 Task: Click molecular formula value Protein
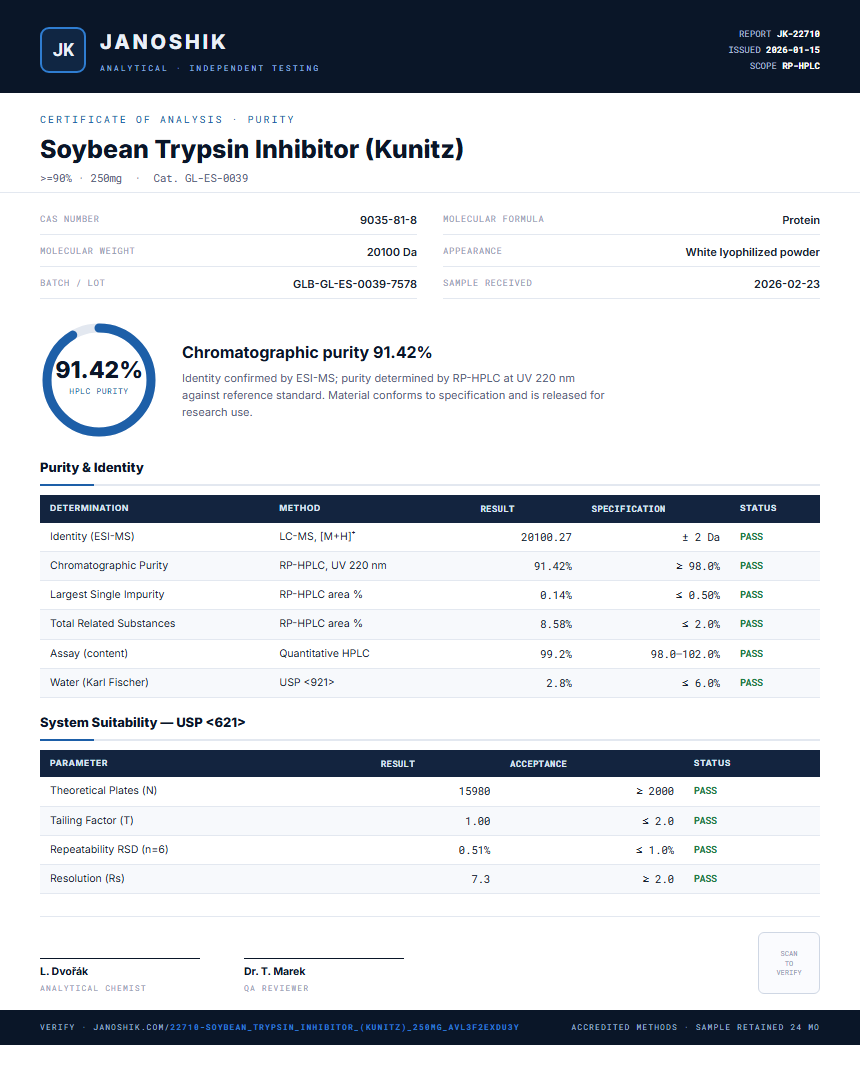pos(800,220)
